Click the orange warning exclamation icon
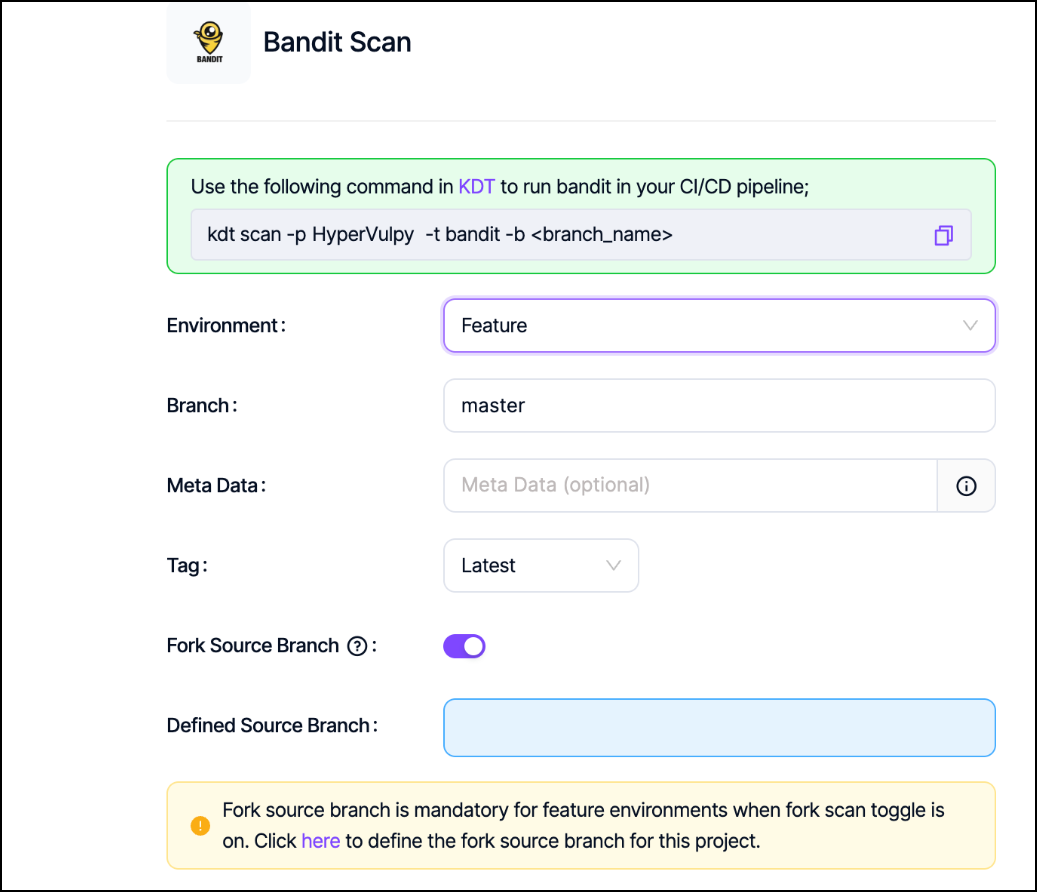Image resolution: width=1037 pixels, height=892 pixels. point(200,826)
